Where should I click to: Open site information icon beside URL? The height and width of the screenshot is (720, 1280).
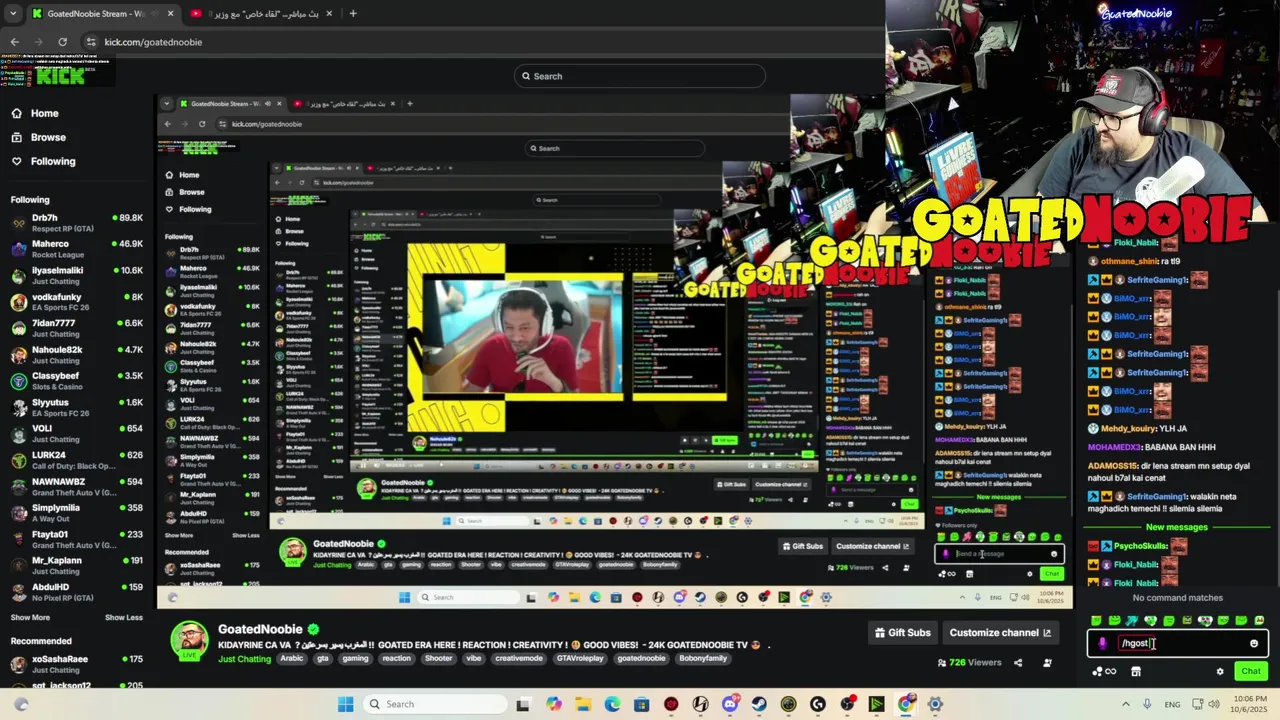(x=91, y=42)
